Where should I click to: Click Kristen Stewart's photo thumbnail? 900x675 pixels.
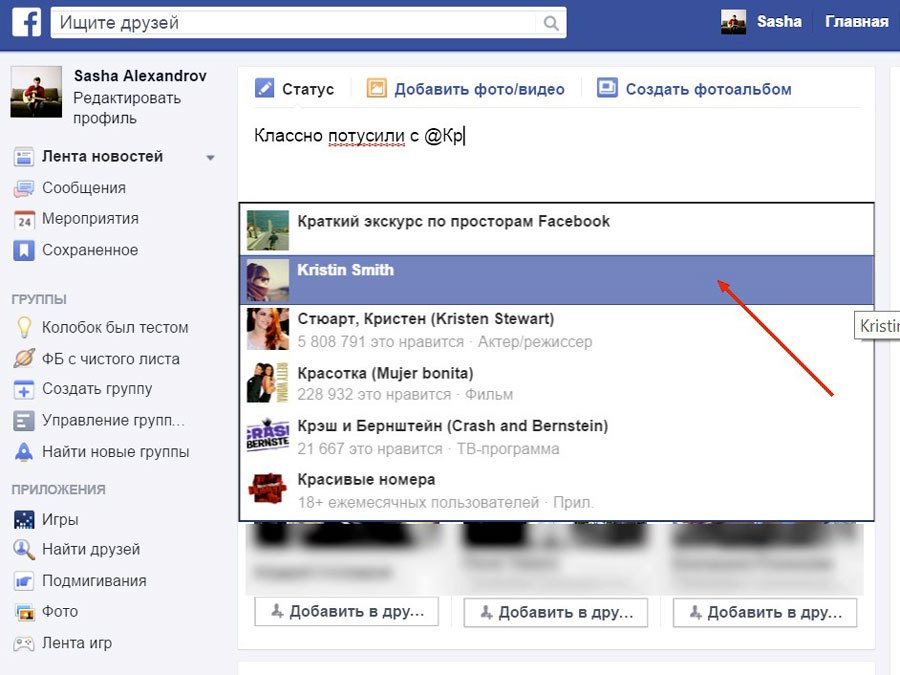tap(268, 329)
